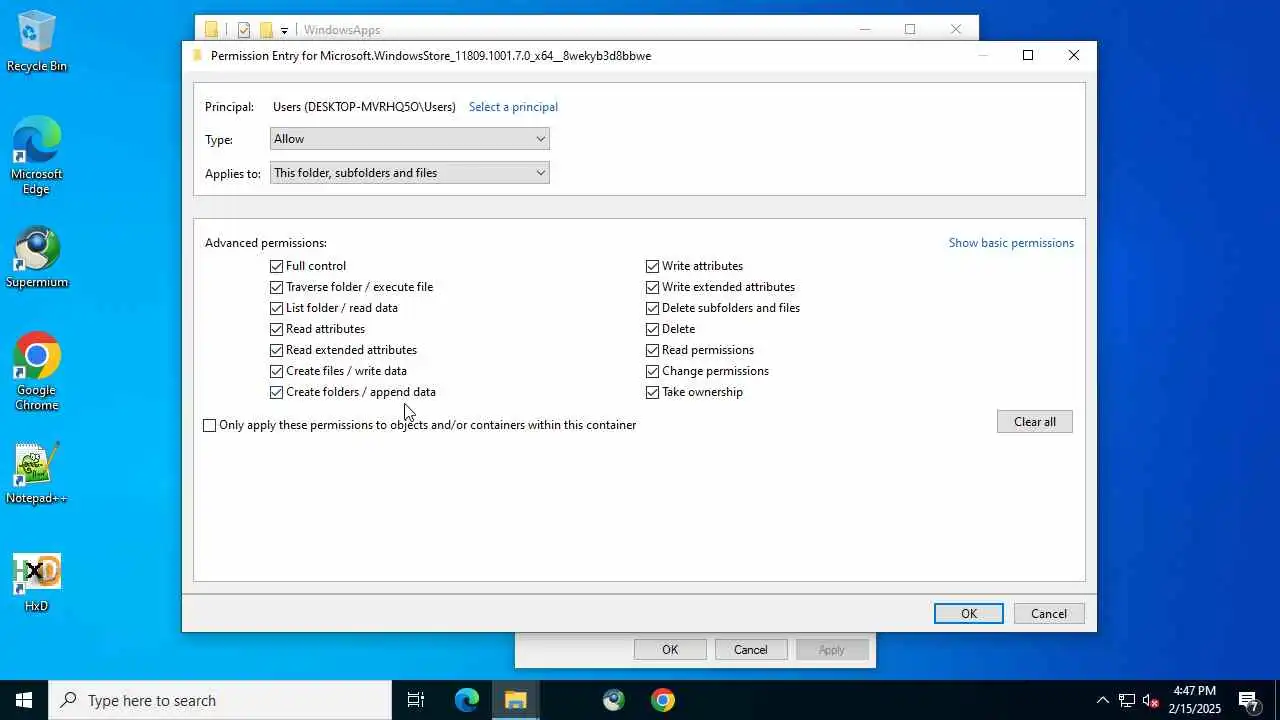Click Supermium icon in the taskbar
The width and height of the screenshot is (1280, 720).
(614, 700)
